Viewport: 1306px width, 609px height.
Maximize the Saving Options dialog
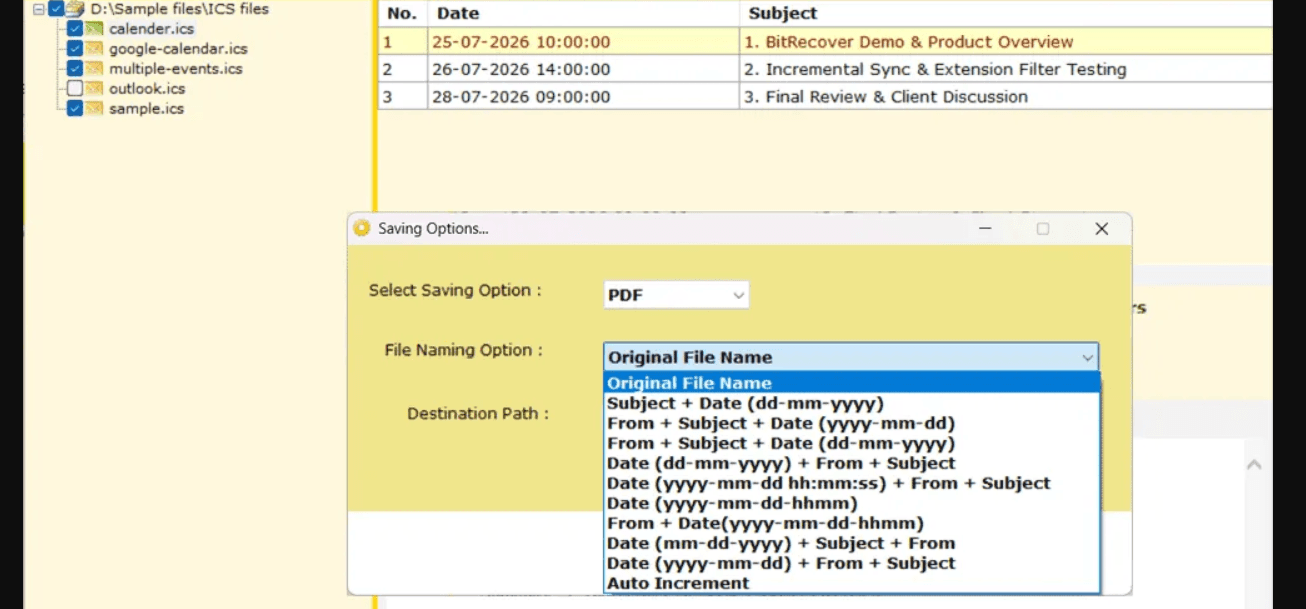1043,229
